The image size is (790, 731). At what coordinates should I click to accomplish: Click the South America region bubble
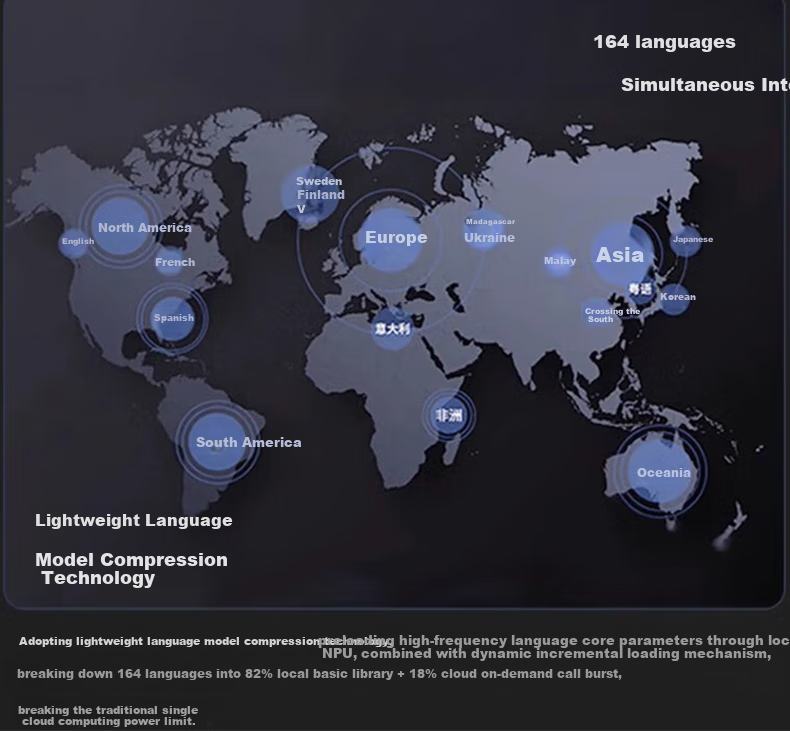pyautogui.click(x=218, y=442)
